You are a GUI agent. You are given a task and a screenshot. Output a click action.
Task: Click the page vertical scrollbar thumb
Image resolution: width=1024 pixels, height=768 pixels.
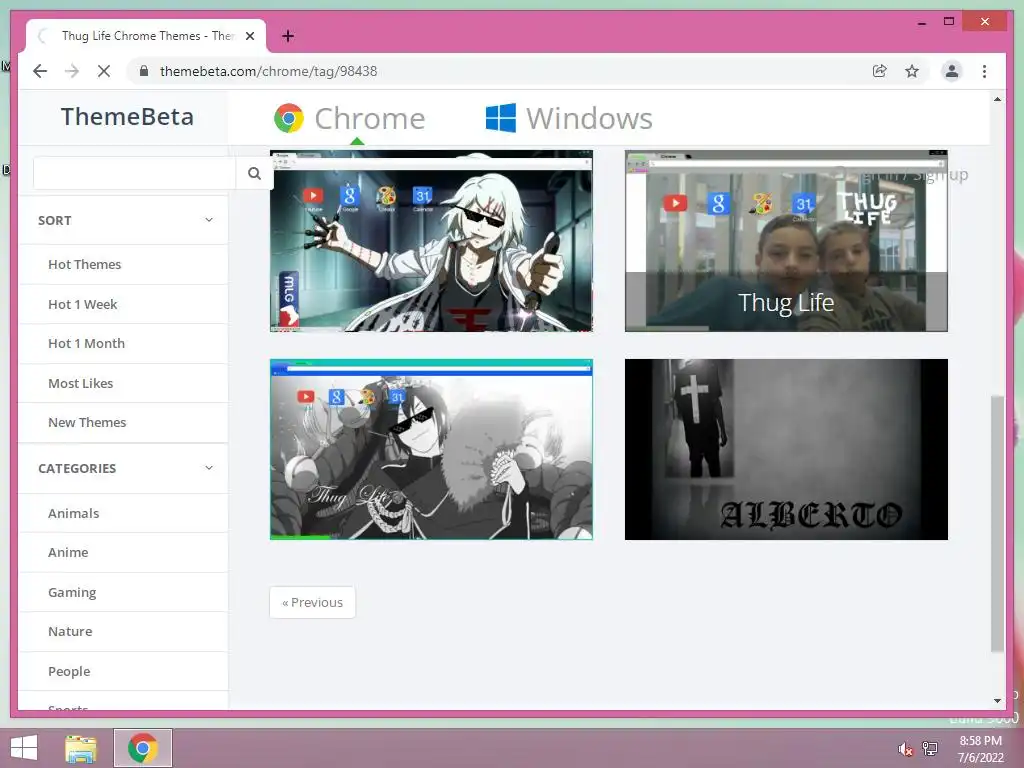coord(997,522)
